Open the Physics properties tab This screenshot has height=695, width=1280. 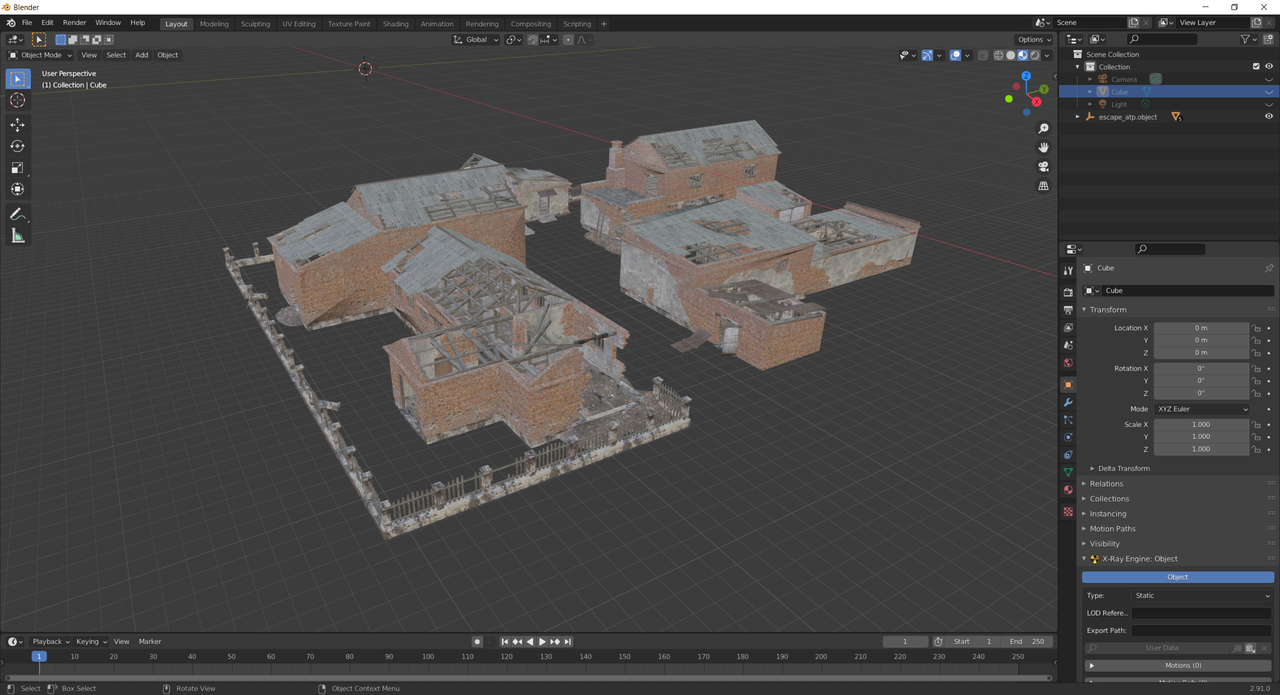tap(1068, 437)
